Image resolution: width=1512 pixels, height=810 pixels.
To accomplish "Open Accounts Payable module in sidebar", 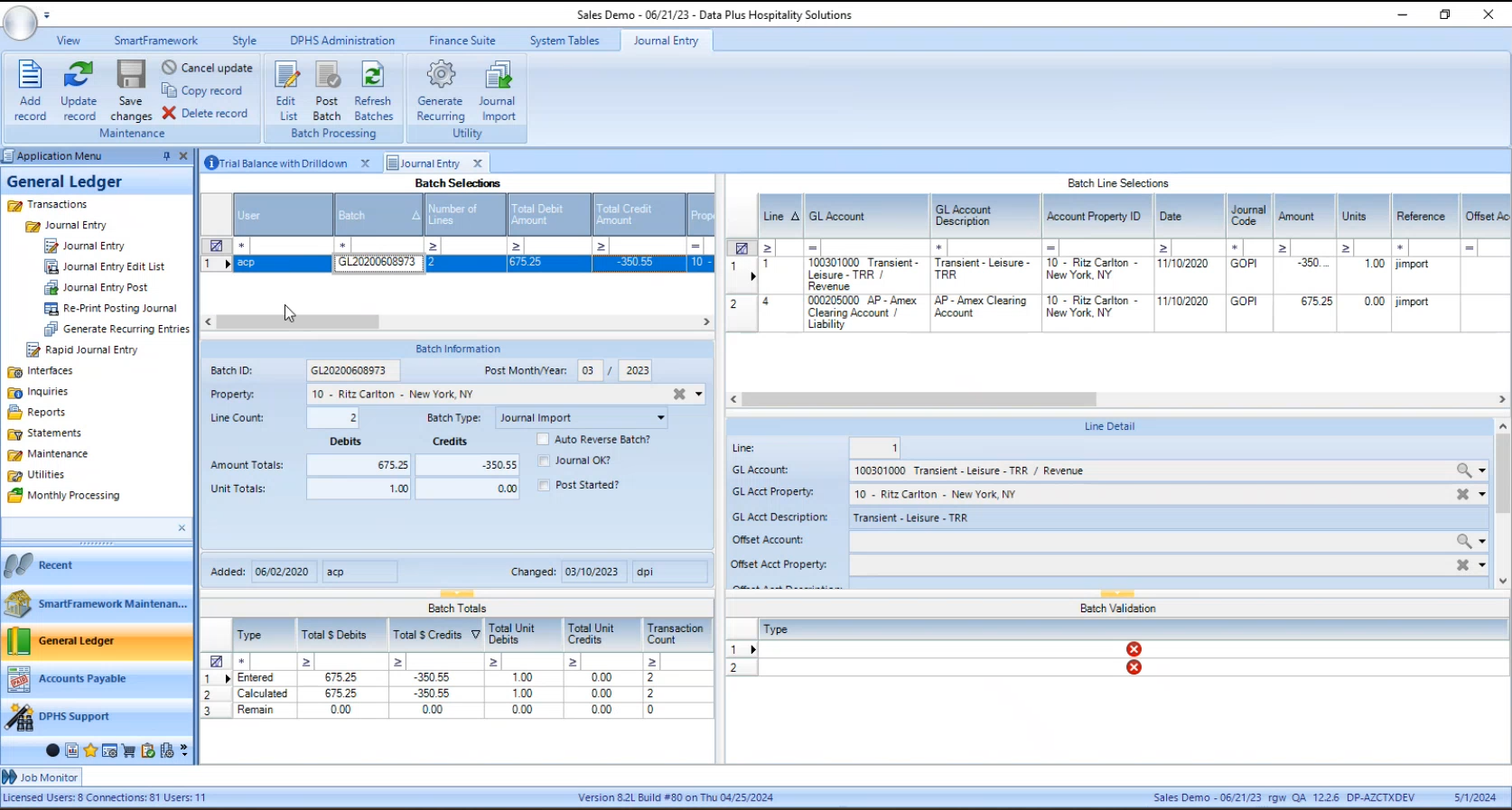I will click(81, 679).
